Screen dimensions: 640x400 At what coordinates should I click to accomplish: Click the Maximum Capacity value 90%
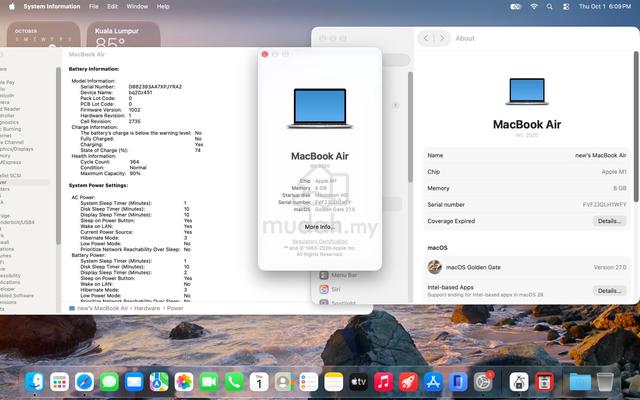(x=135, y=173)
